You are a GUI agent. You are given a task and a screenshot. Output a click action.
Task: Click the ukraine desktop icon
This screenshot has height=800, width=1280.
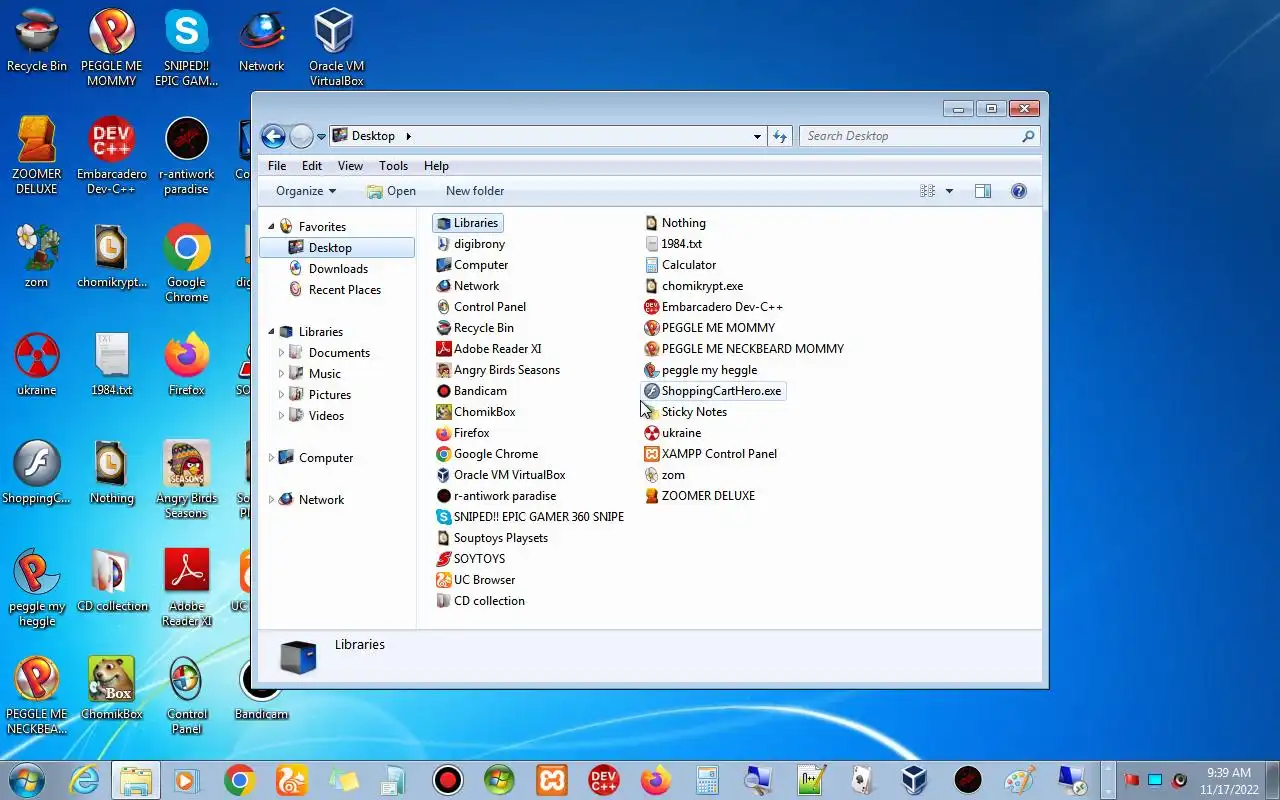[37, 365]
